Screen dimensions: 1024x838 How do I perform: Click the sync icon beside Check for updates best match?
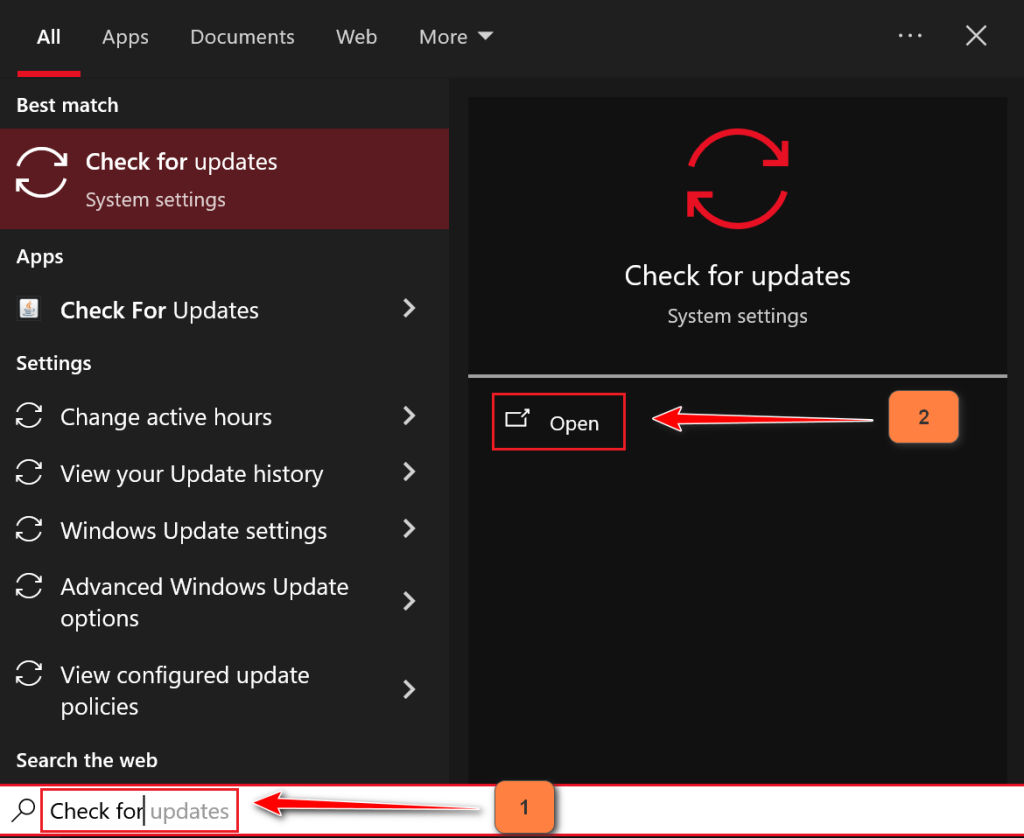pyautogui.click(x=41, y=172)
